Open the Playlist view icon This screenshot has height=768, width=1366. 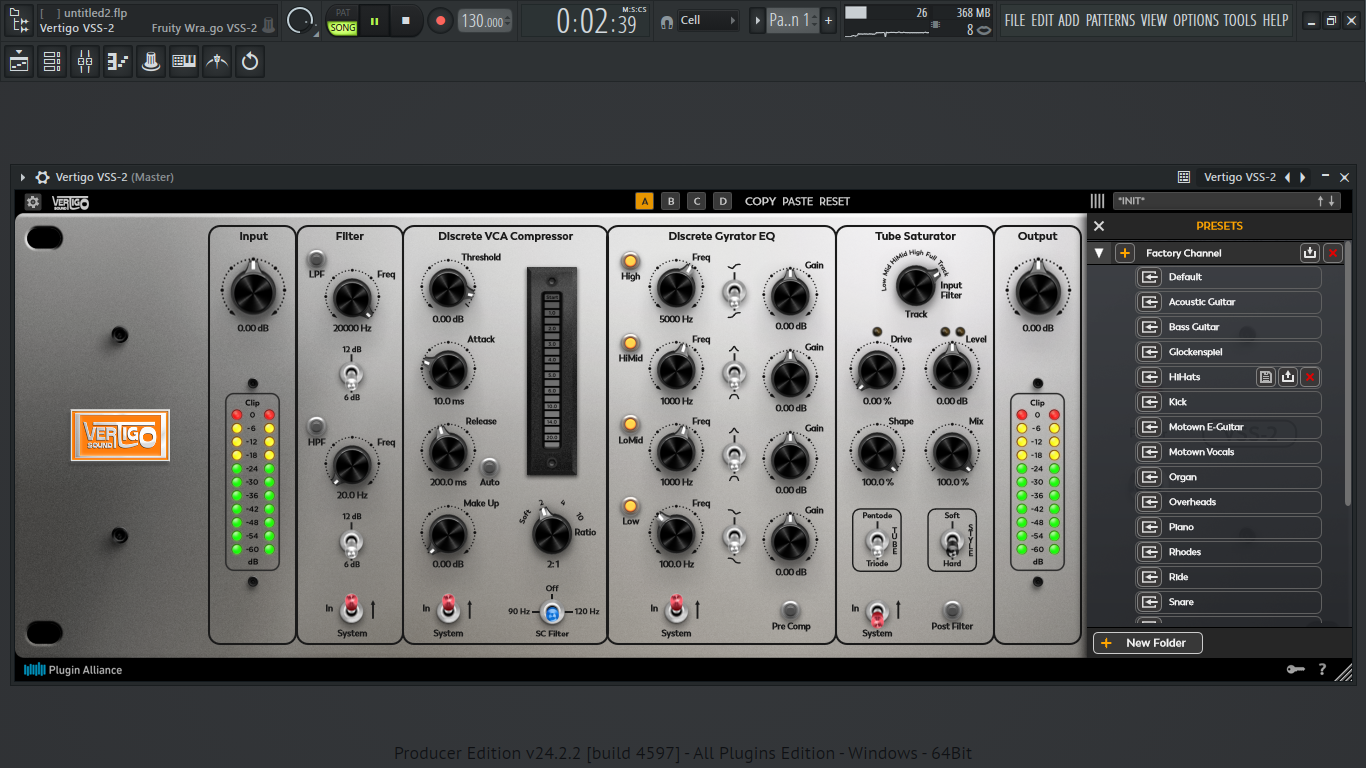19,62
